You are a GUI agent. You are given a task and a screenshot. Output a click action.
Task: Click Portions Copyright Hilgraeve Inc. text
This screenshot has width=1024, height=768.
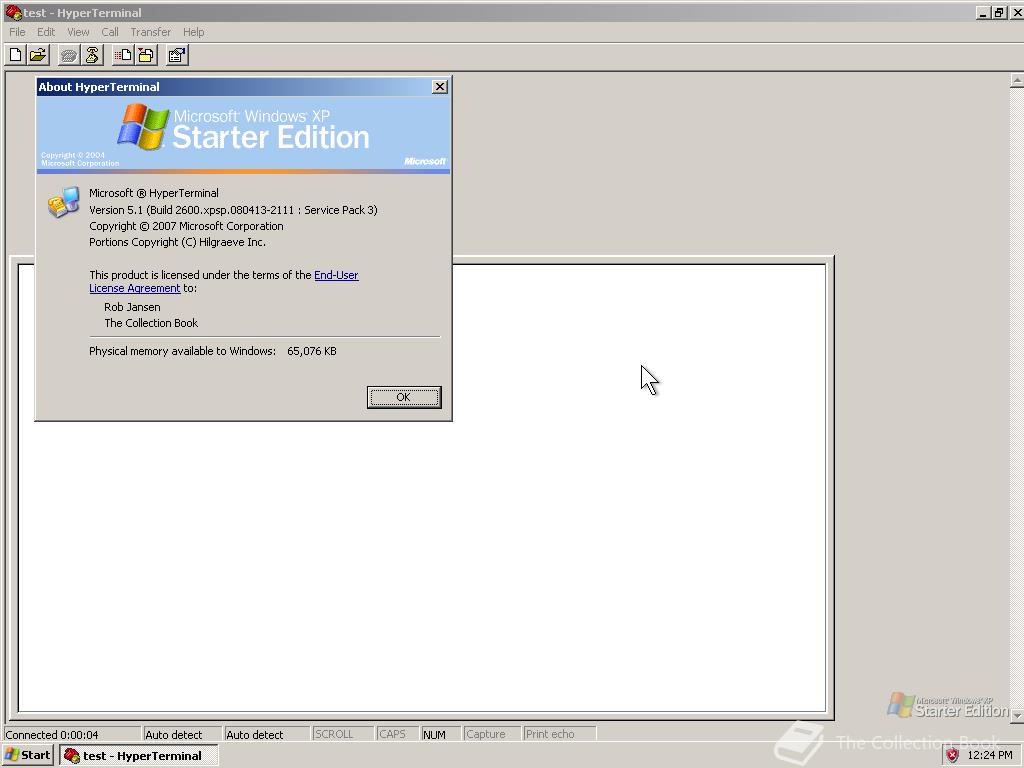(178, 242)
